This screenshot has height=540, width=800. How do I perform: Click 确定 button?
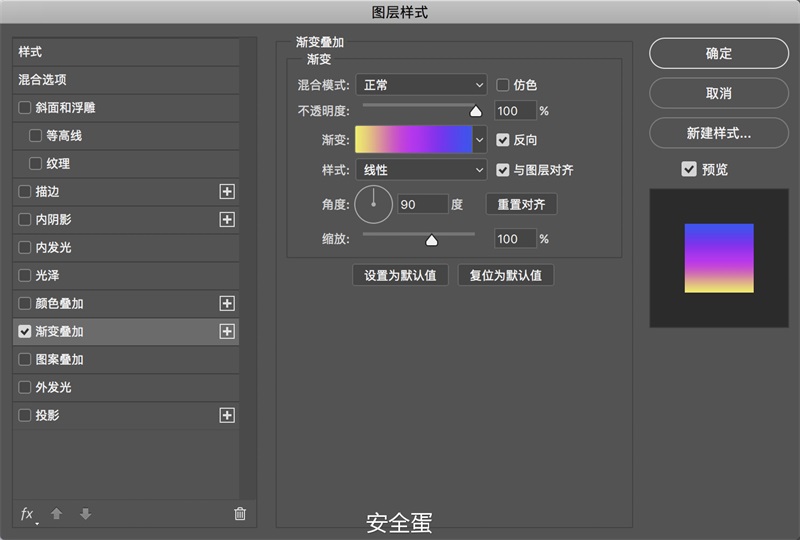click(x=719, y=53)
